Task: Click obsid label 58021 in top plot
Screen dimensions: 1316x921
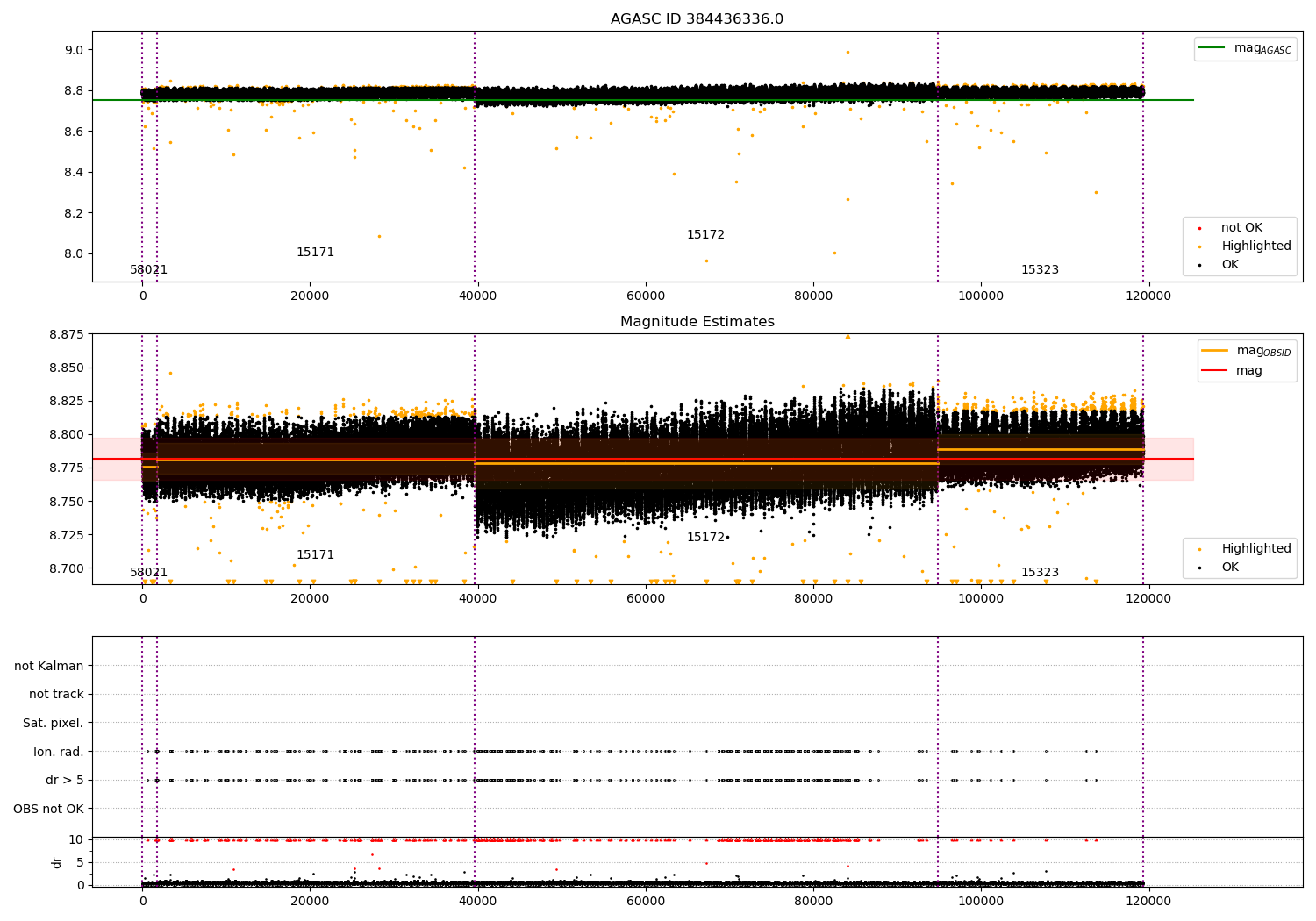Action: coord(148,270)
